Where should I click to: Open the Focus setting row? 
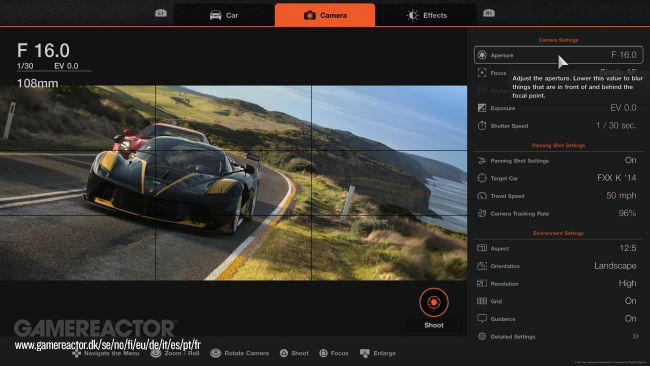coord(558,73)
